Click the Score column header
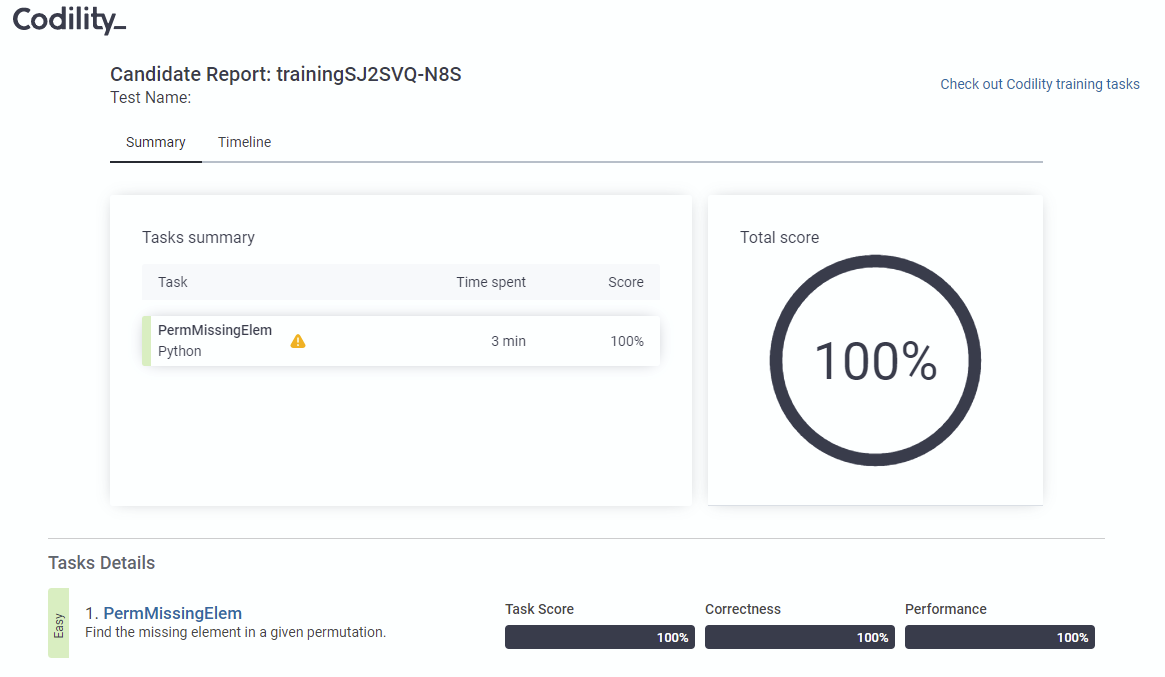This screenshot has height=677, width=1165. pyautogui.click(x=626, y=282)
